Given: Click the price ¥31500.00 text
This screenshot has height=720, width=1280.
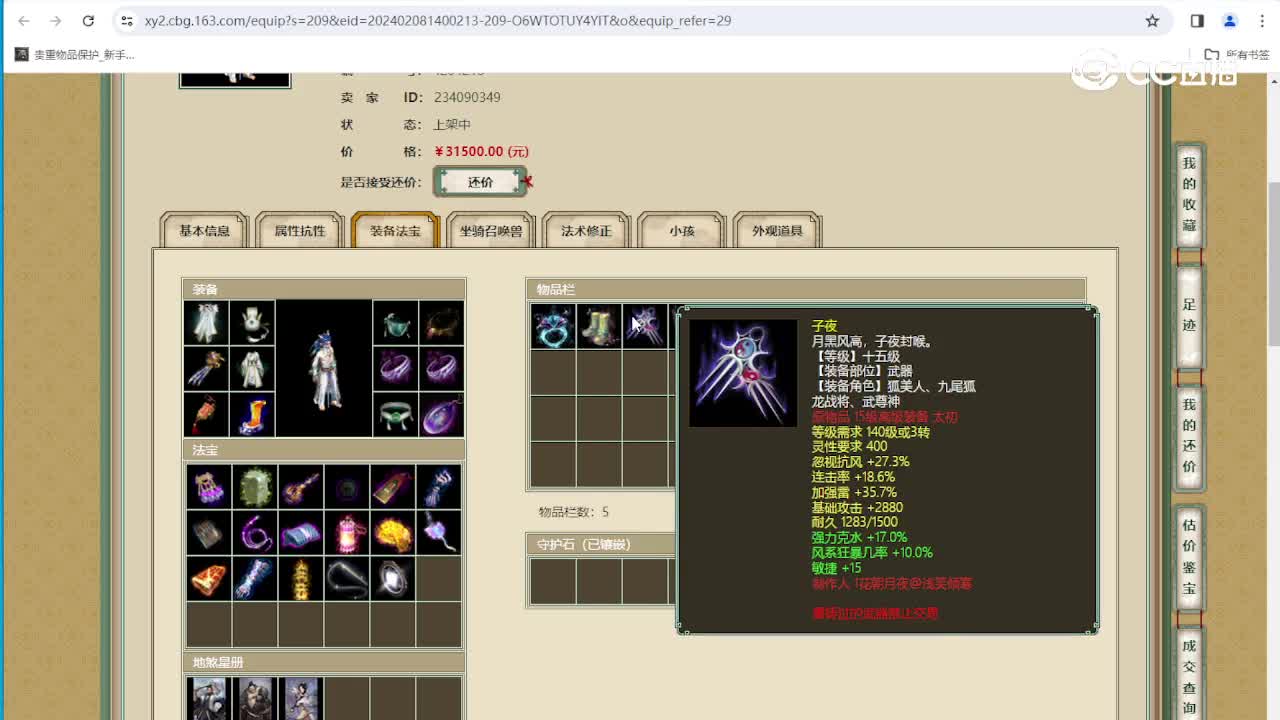Looking at the screenshot, I should point(482,152).
